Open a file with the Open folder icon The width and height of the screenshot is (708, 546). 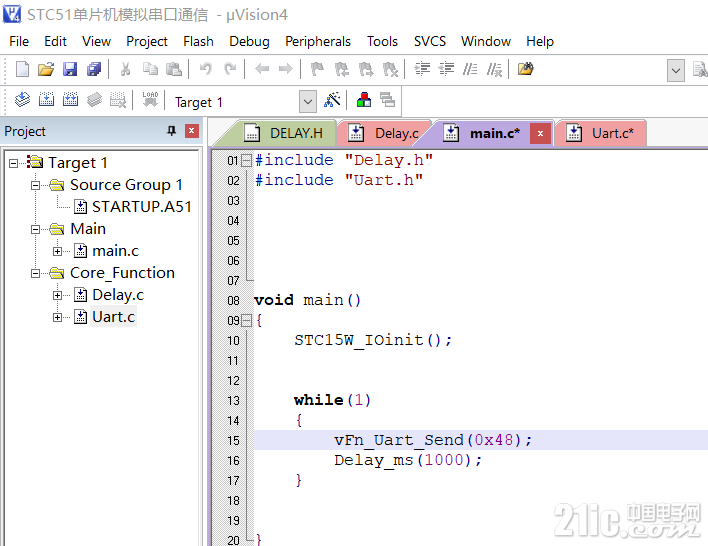pos(46,69)
